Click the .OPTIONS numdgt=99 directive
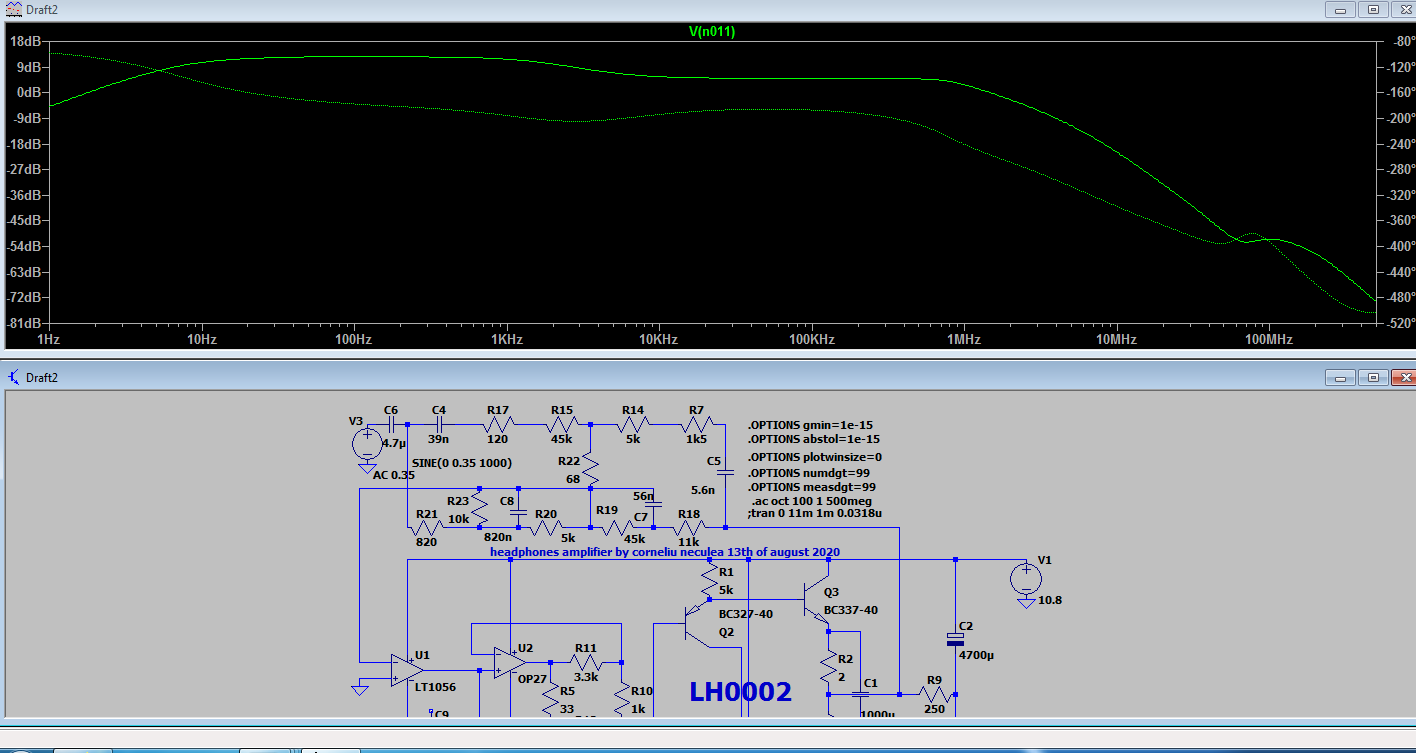 810,473
